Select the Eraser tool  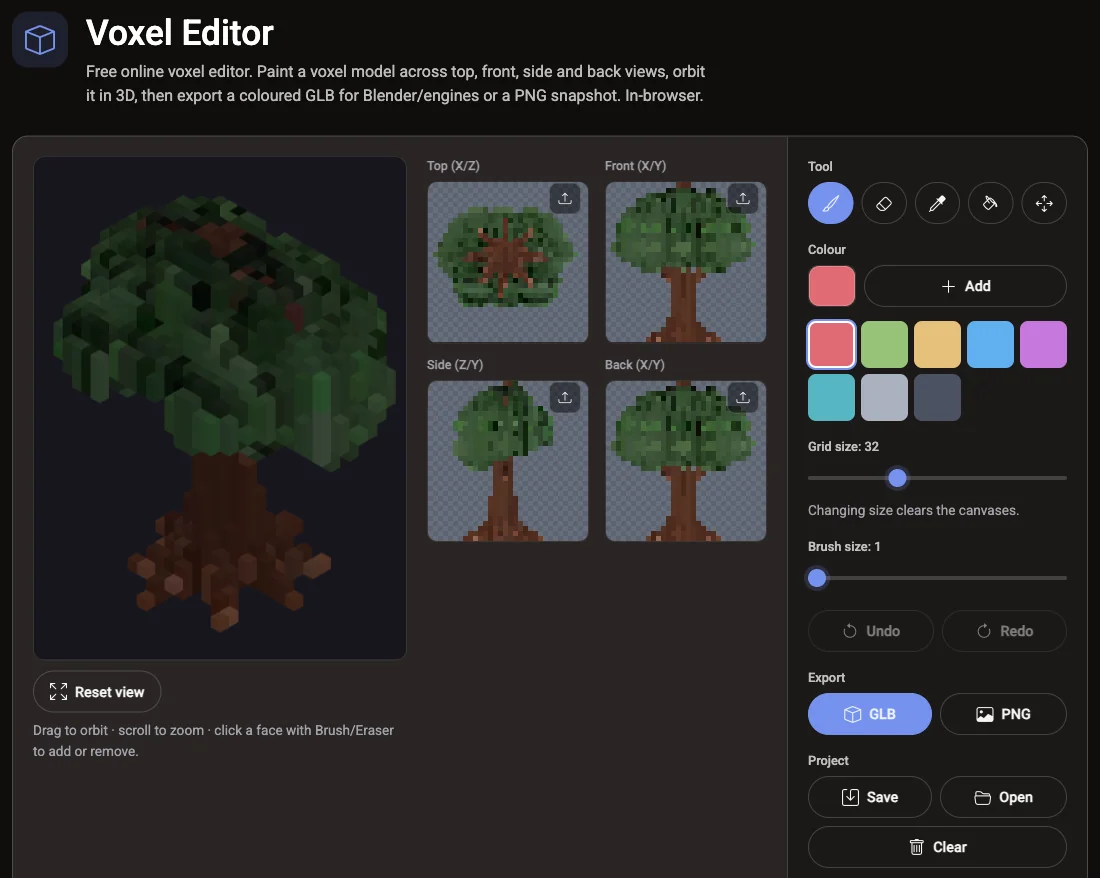click(884, 203)
